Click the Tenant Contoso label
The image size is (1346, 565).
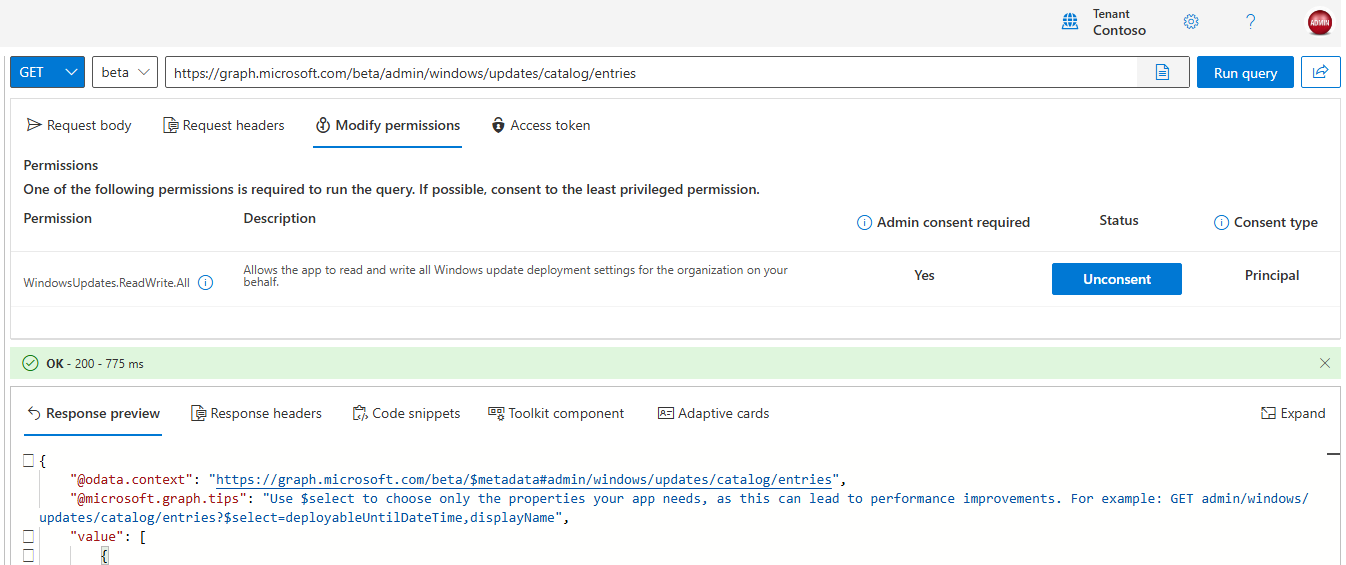coord(1119,22)
